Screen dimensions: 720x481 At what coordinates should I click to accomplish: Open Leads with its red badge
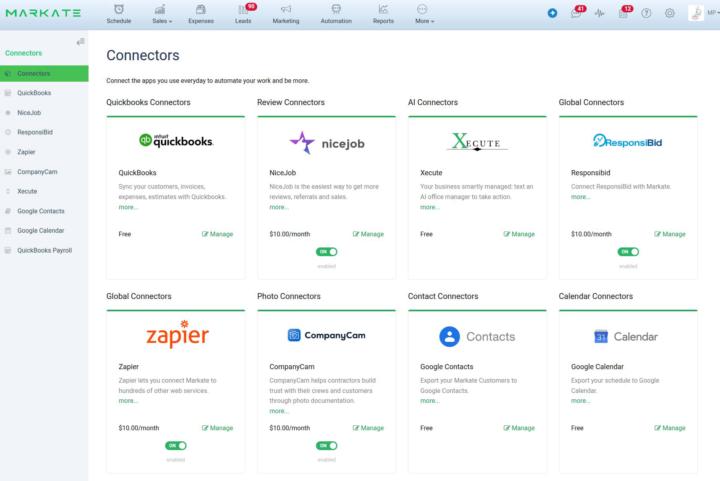point(244,14)
